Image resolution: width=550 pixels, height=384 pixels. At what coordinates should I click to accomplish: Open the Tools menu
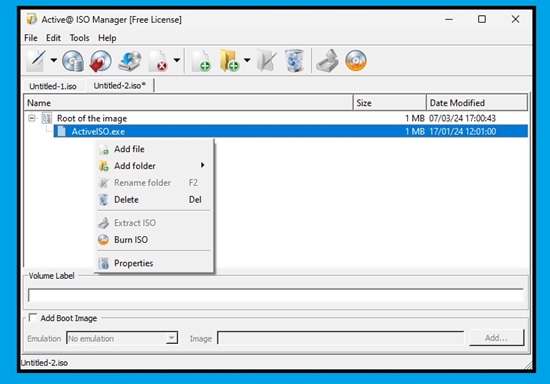pyautogui.click(x=79, y=38)
